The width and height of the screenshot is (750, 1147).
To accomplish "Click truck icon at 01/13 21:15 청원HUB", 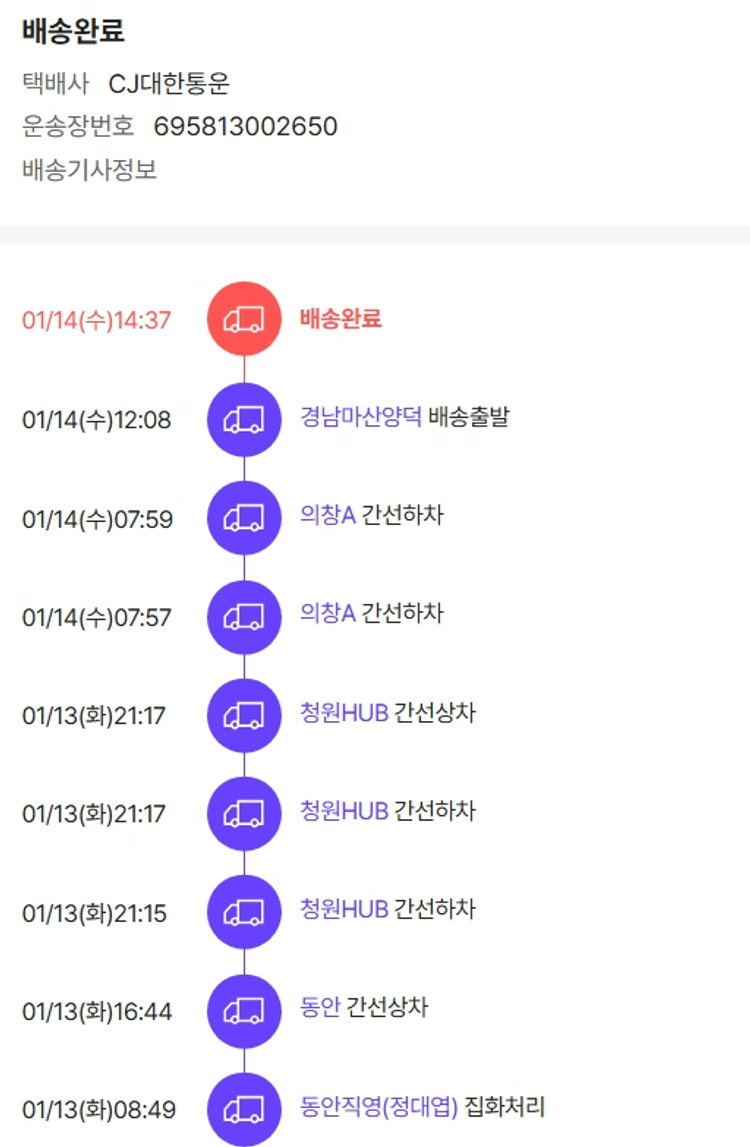I will pyautogui.click(x=244, y=912).
